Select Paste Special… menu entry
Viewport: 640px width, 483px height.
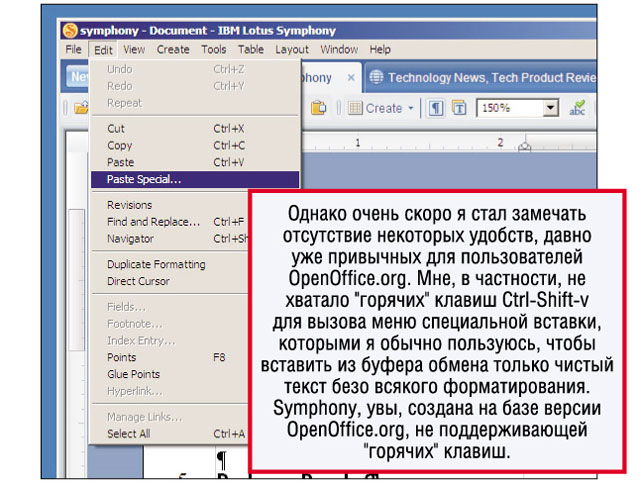[195, 179]
